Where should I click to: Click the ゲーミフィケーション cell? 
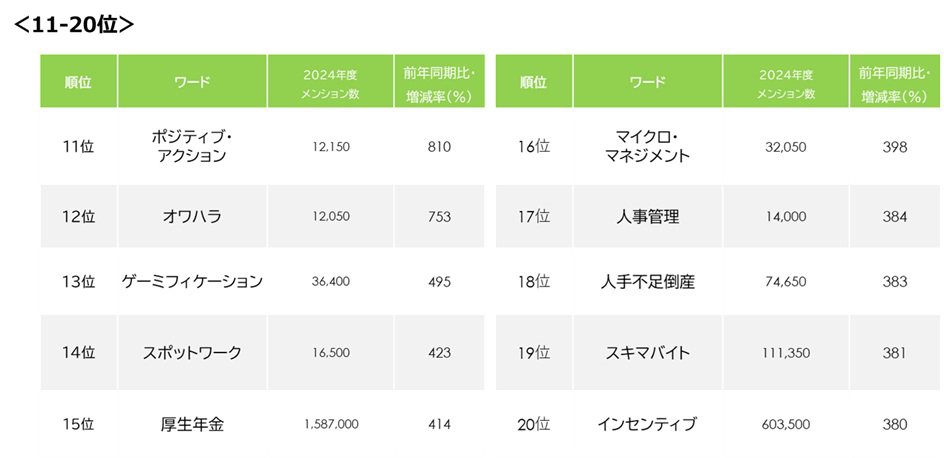(192, 281)
